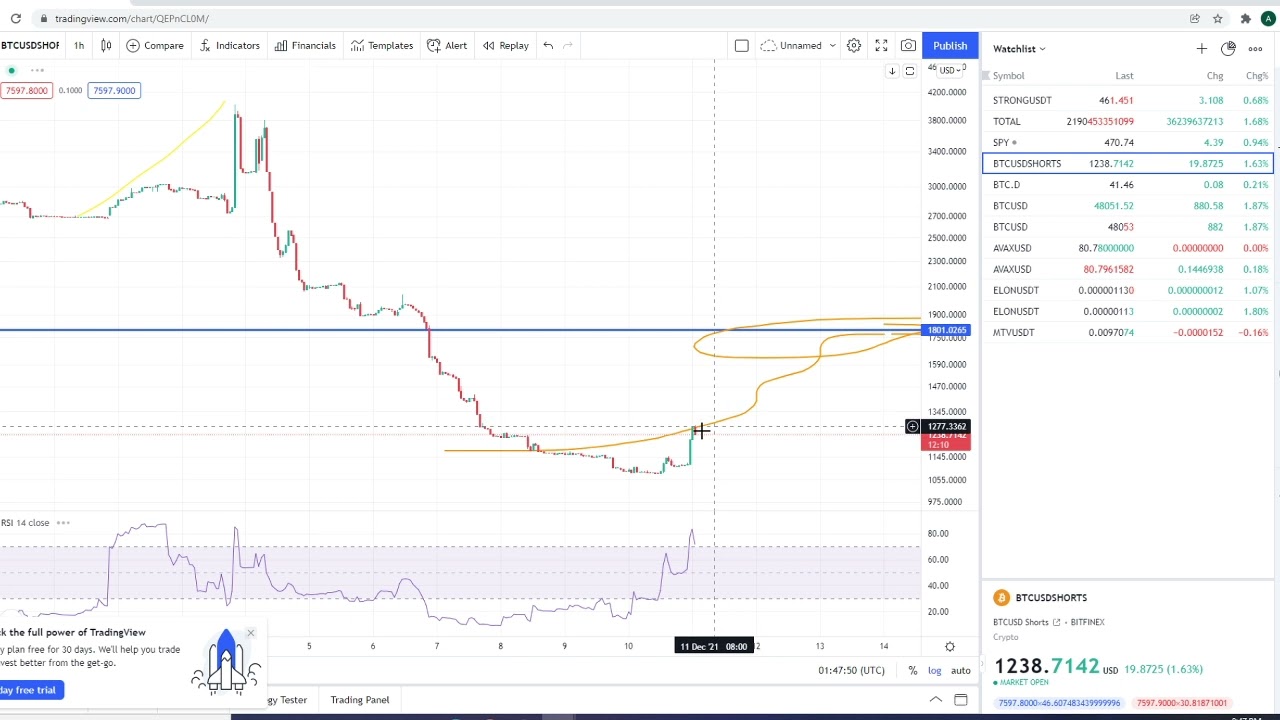Close the TradingView free trial promo
The width and height of the screenshot is (1280, 720).
[250, 633]
